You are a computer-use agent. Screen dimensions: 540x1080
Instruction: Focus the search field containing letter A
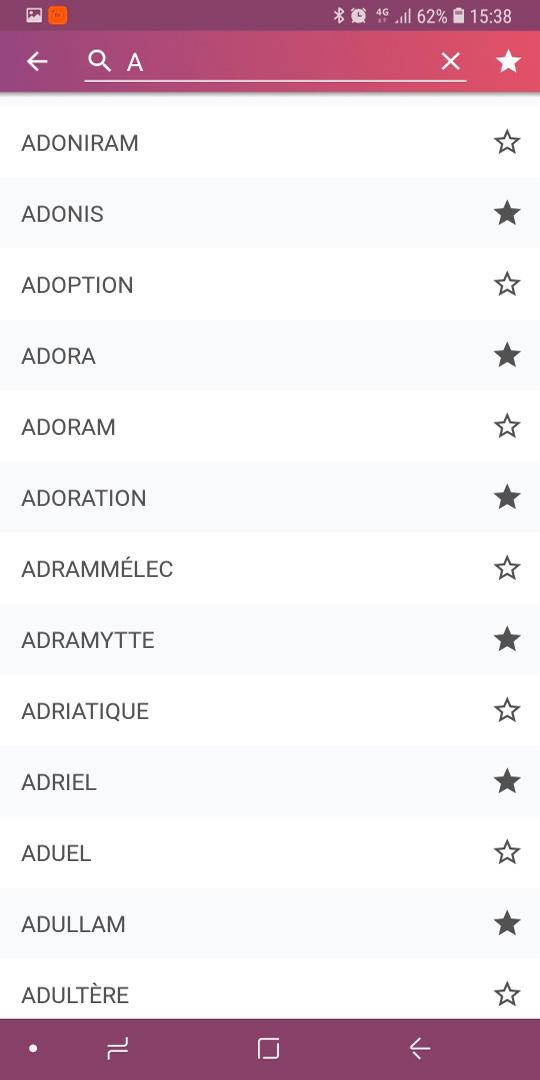pos(276,63)
